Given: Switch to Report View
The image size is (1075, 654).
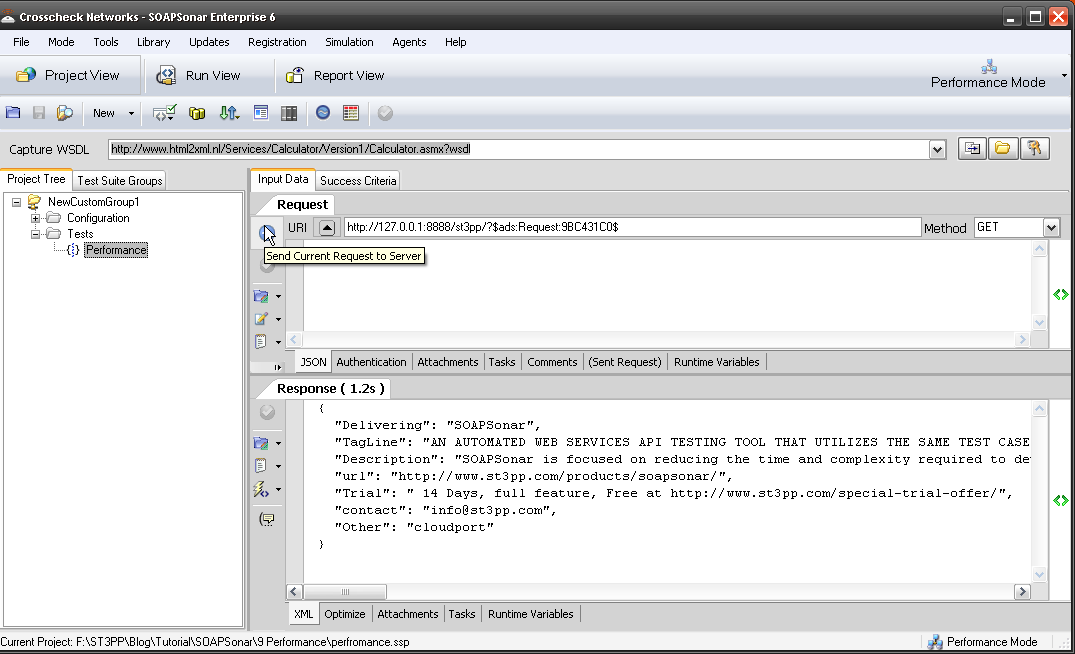Looking at the screenshot, I should point(336,75).
